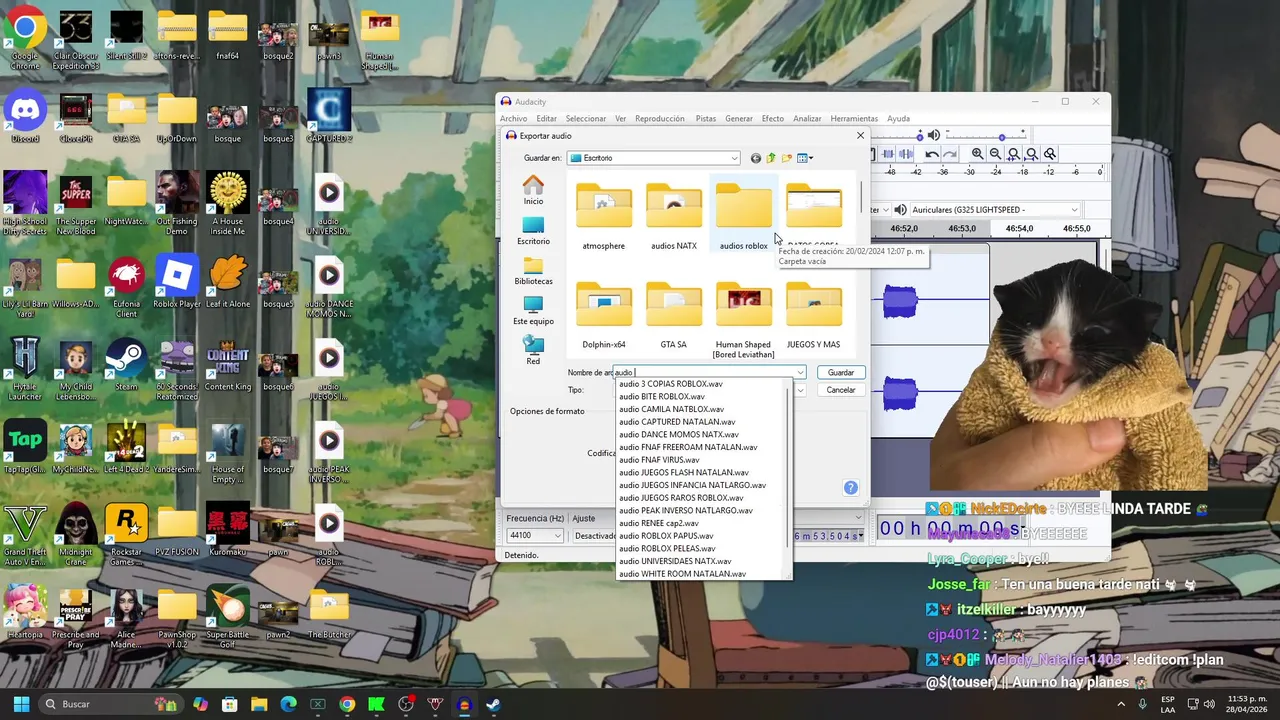Choose suggestion audio CAPTURED NATALAN.wav
Screen dimensions: 1280x720
[677, 422]
